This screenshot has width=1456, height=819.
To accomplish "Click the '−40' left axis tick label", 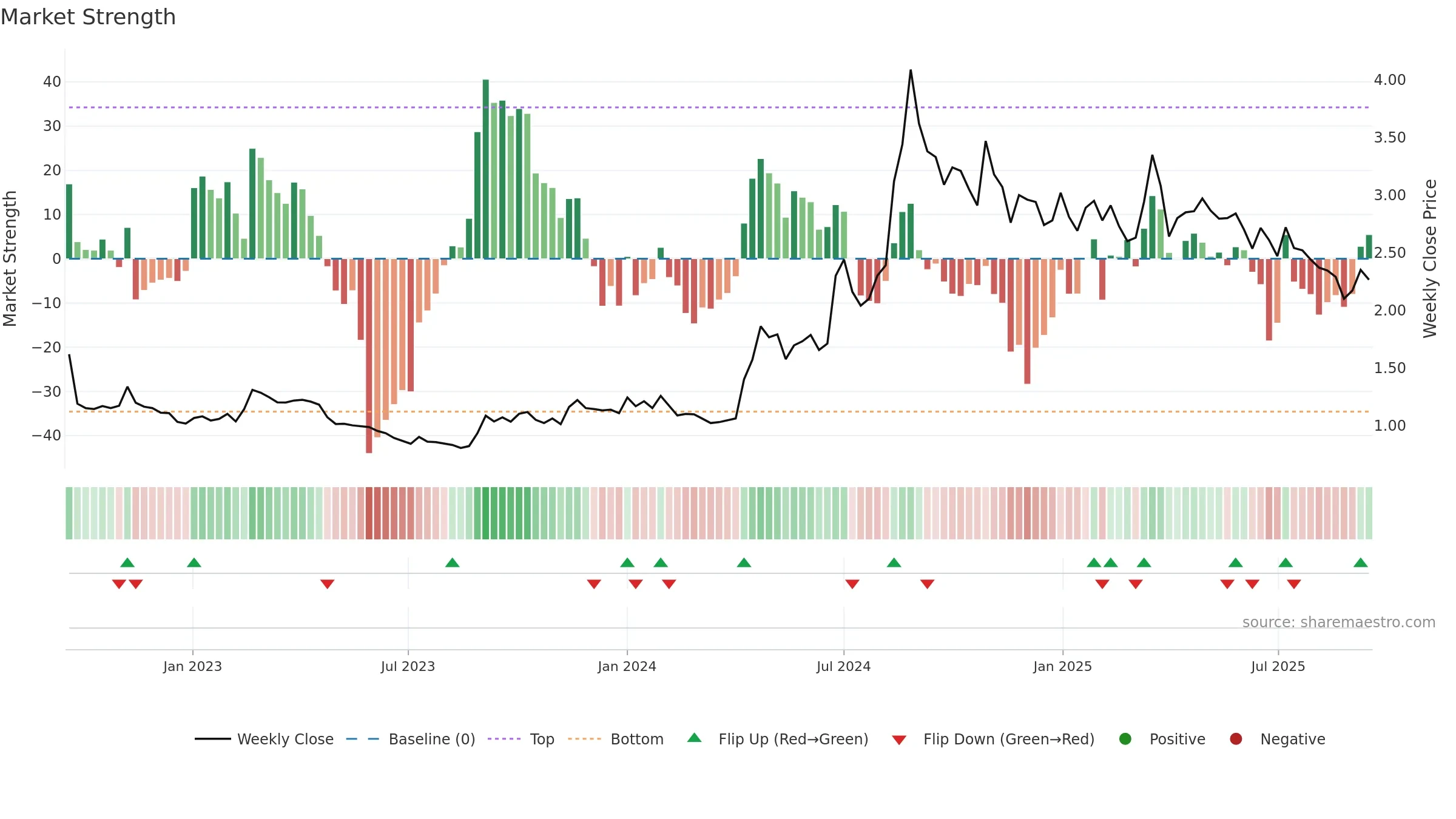I will click(x=47, y=436).
